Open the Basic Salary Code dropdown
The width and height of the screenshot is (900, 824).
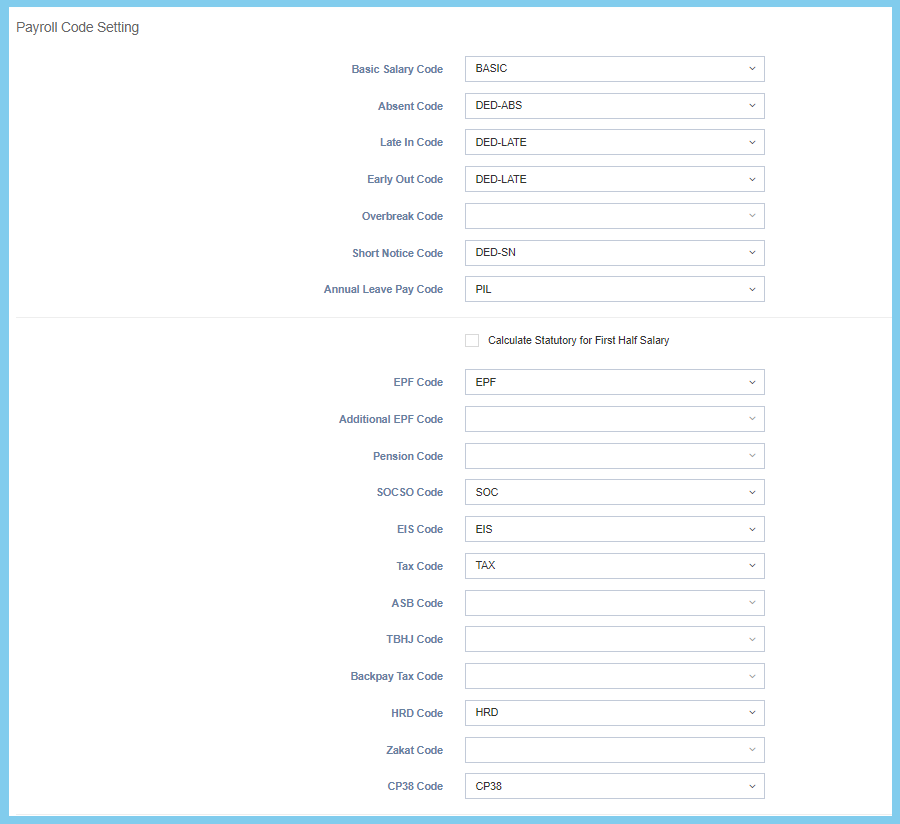[x=614, y=69]
